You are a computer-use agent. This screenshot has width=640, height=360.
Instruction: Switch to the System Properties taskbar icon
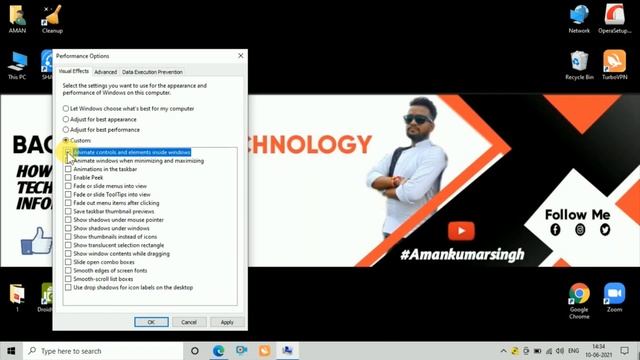pyautogui.click(x=287, y=351)
